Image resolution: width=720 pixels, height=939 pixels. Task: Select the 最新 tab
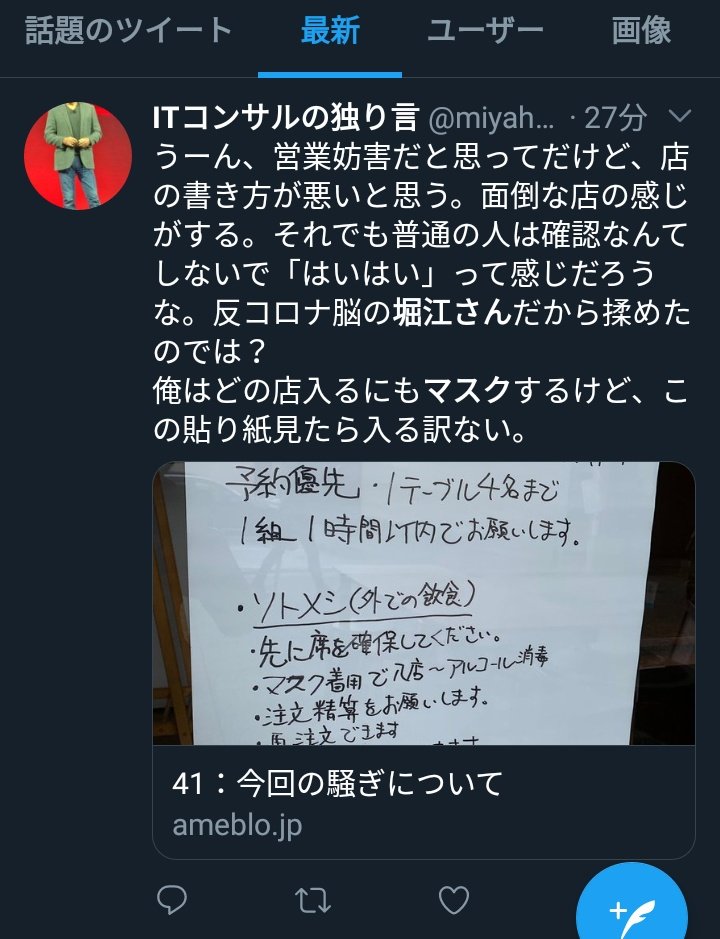330,31
